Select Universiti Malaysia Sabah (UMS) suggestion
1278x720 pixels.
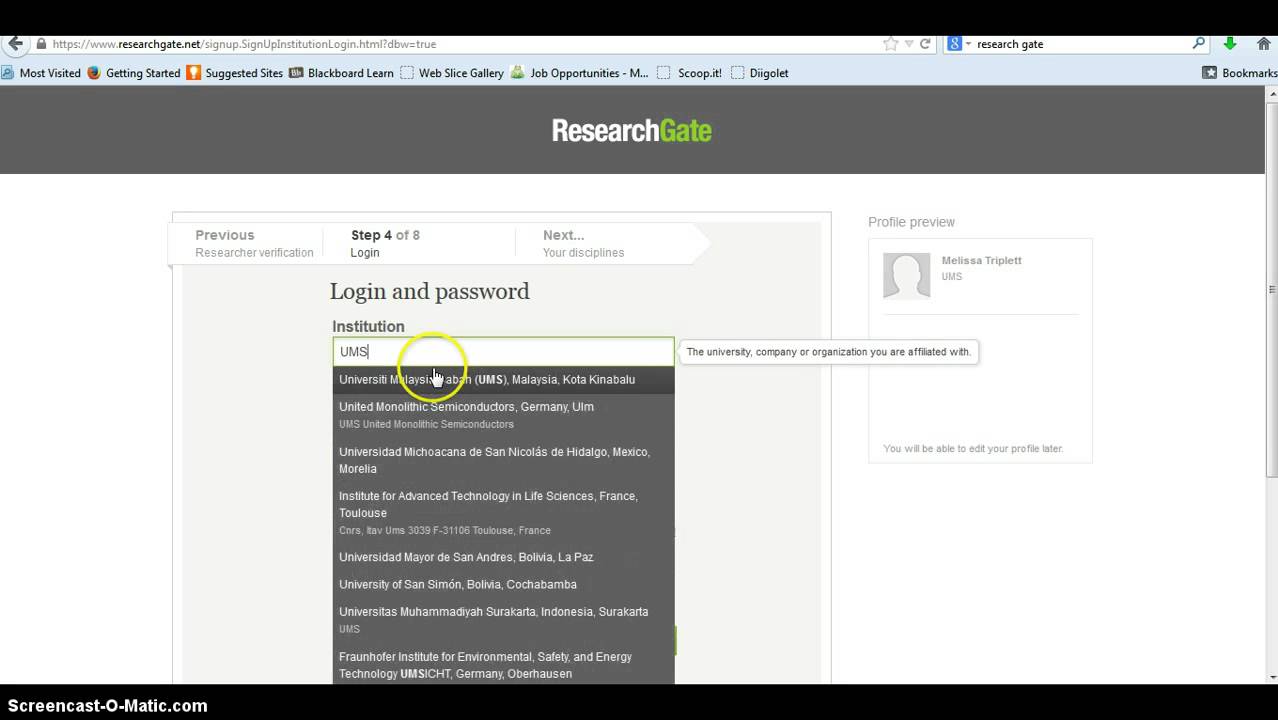click(x=503, y=380)
